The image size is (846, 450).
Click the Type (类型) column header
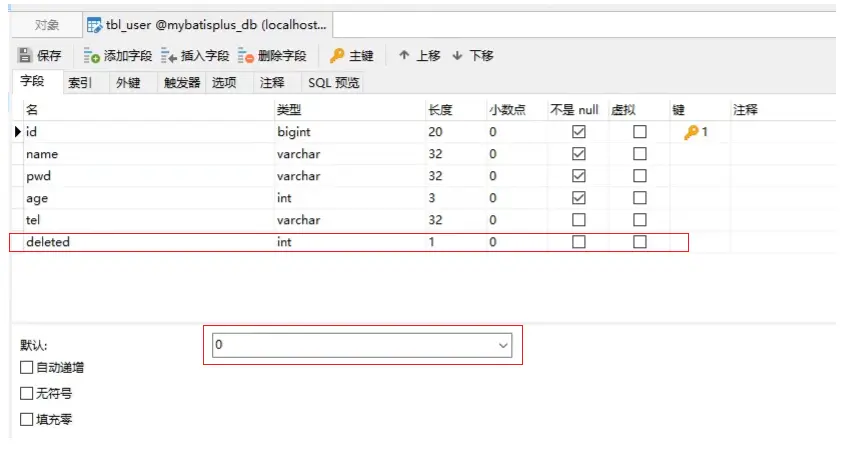[350, 110]
